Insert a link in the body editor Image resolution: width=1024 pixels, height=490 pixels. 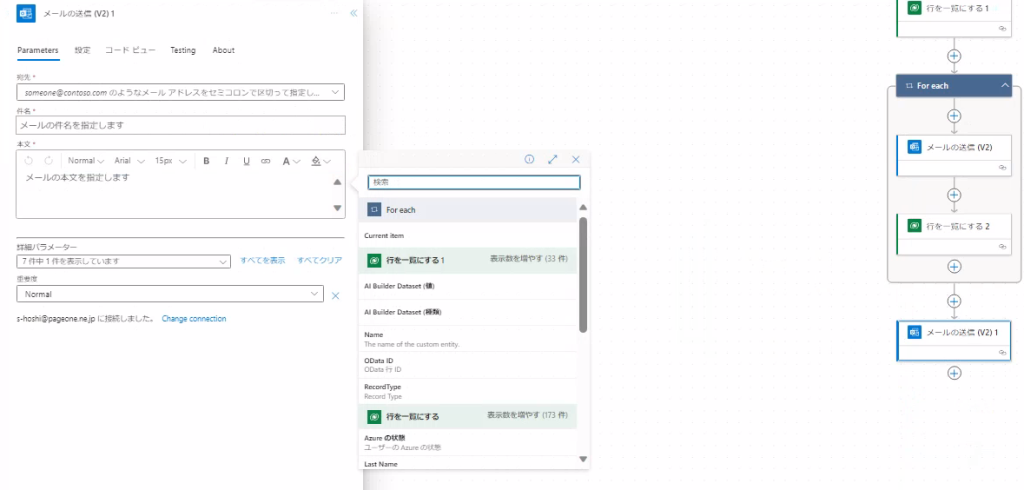click(265, 161)
